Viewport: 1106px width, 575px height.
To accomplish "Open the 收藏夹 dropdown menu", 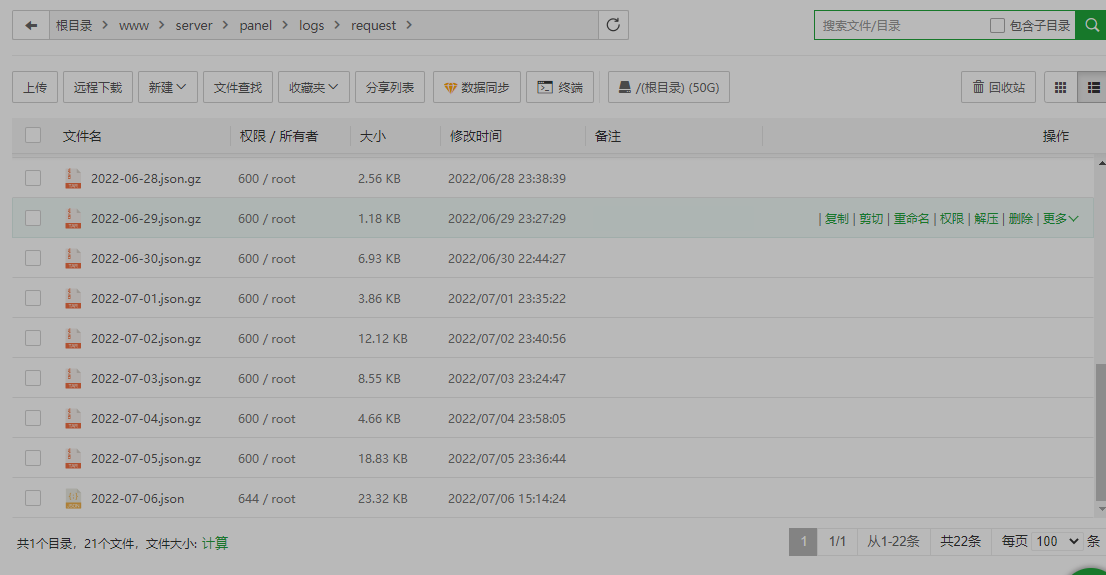I will click(x=313, y=87).
